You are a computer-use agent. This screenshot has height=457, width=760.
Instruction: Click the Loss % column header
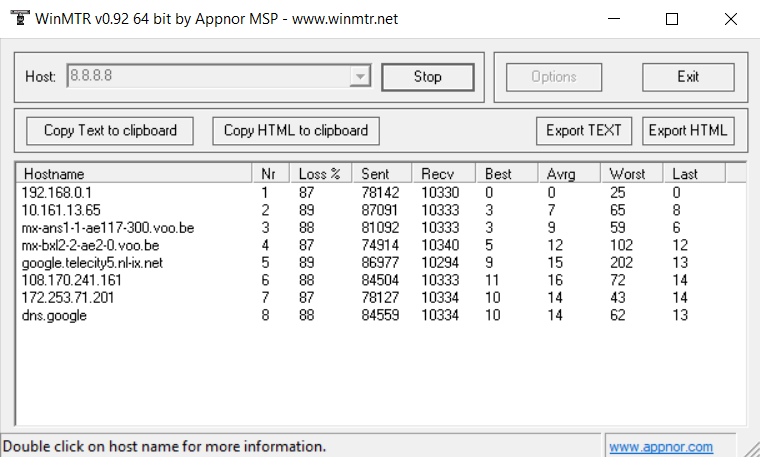pos(321,173)
